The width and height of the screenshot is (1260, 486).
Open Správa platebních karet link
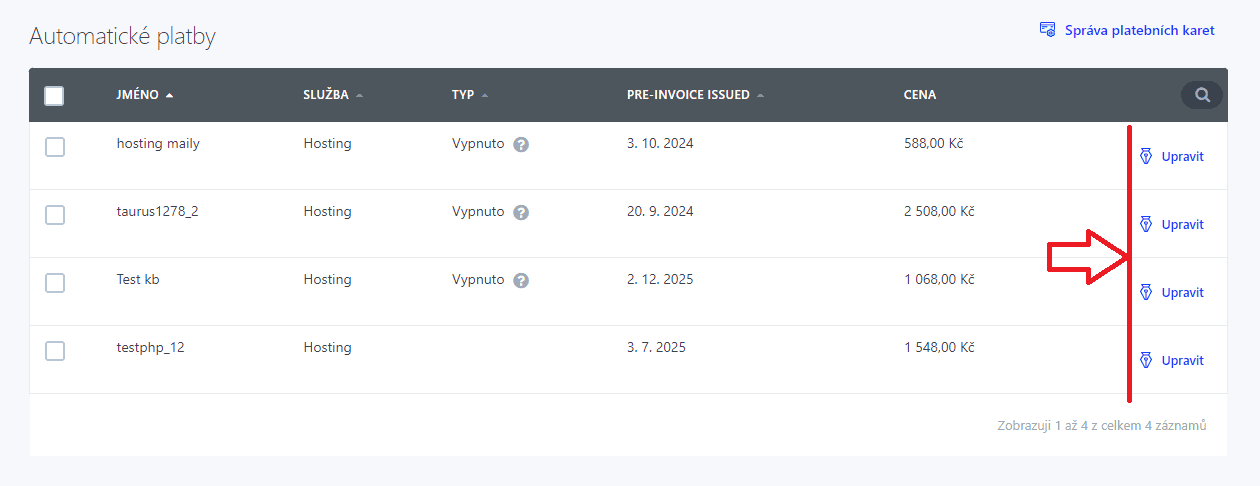click(1139, 30)
